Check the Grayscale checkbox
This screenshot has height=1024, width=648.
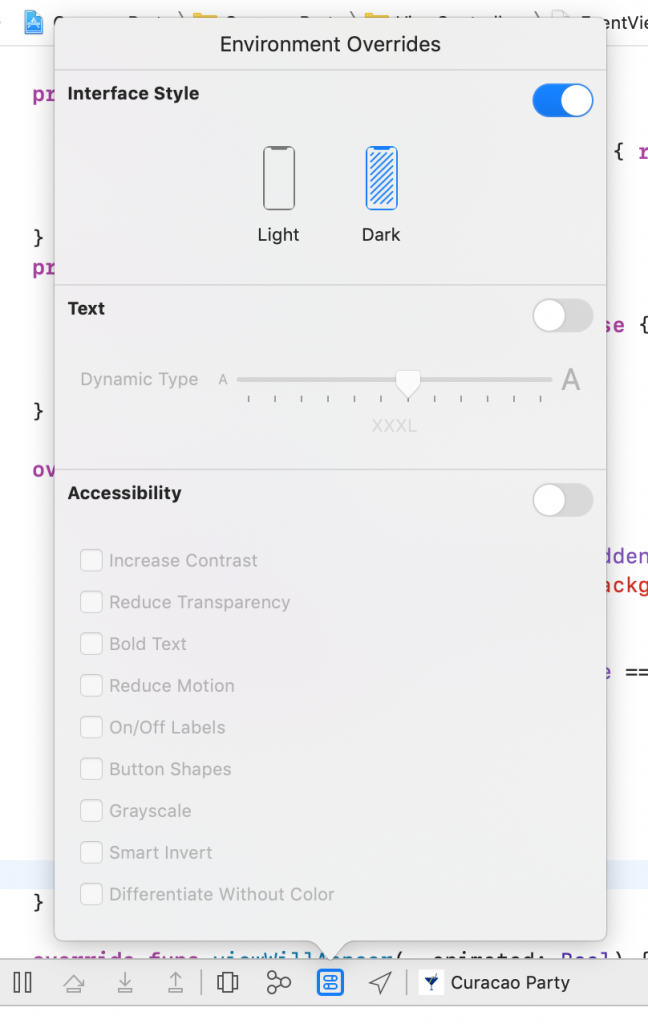[92, 811]
